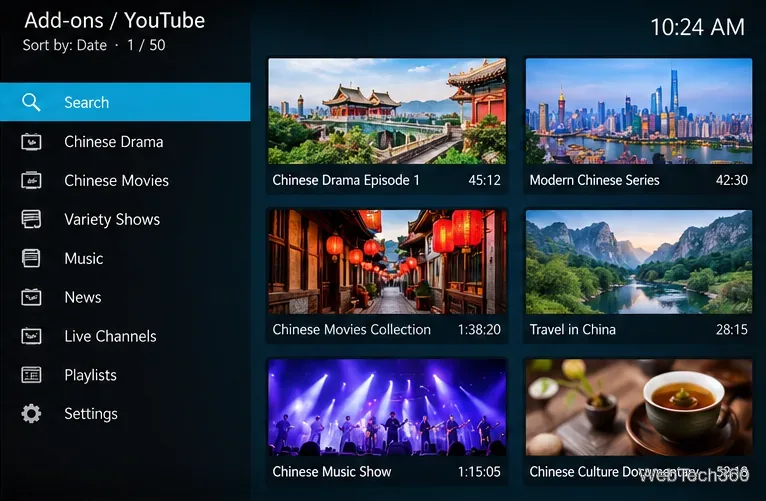Click the Music list icon
The height and width of the screenshot is (501, 766).
point(31,258)
